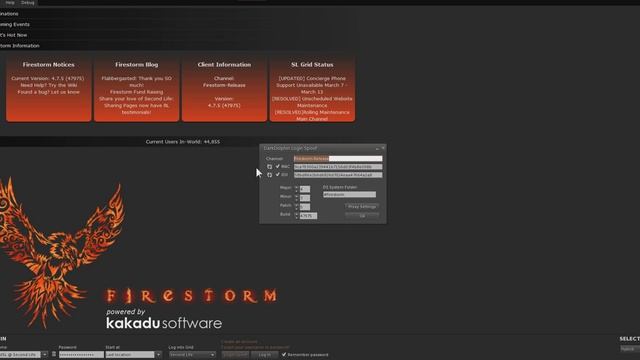Click the Rolling Maintenance Main Channel status link
The image size is (640, 360).
[x=312, y=116]
